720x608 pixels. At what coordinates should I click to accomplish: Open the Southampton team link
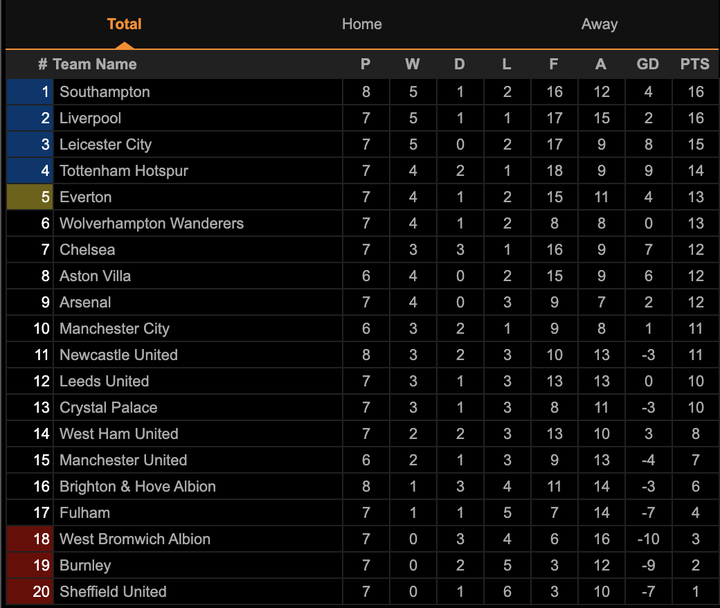(x=105, y=92)
